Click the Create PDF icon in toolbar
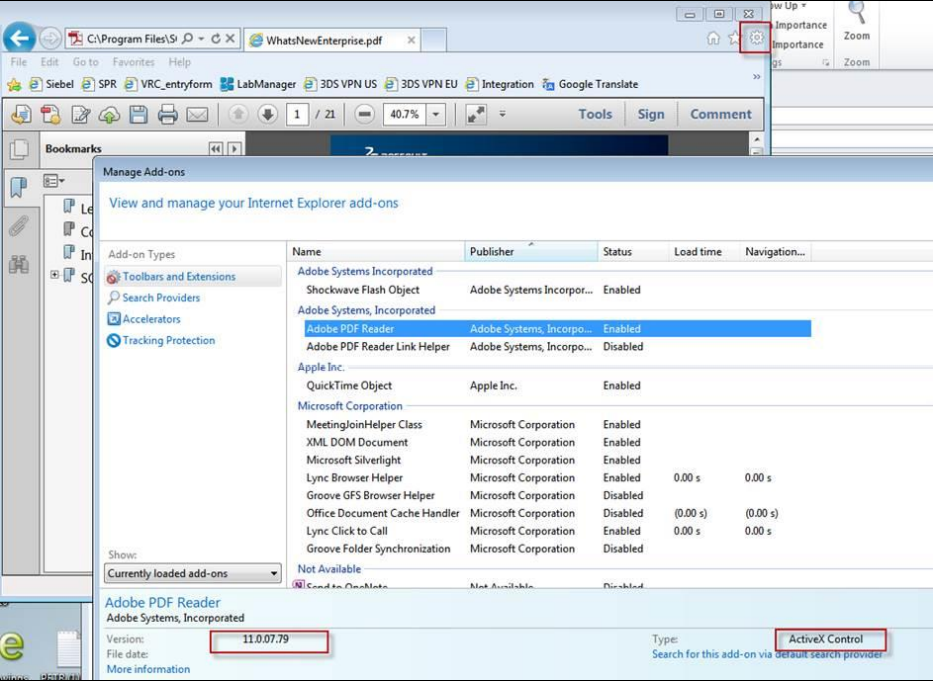The height and width of the screenshot is (683, 933). [x=51, y=114]
